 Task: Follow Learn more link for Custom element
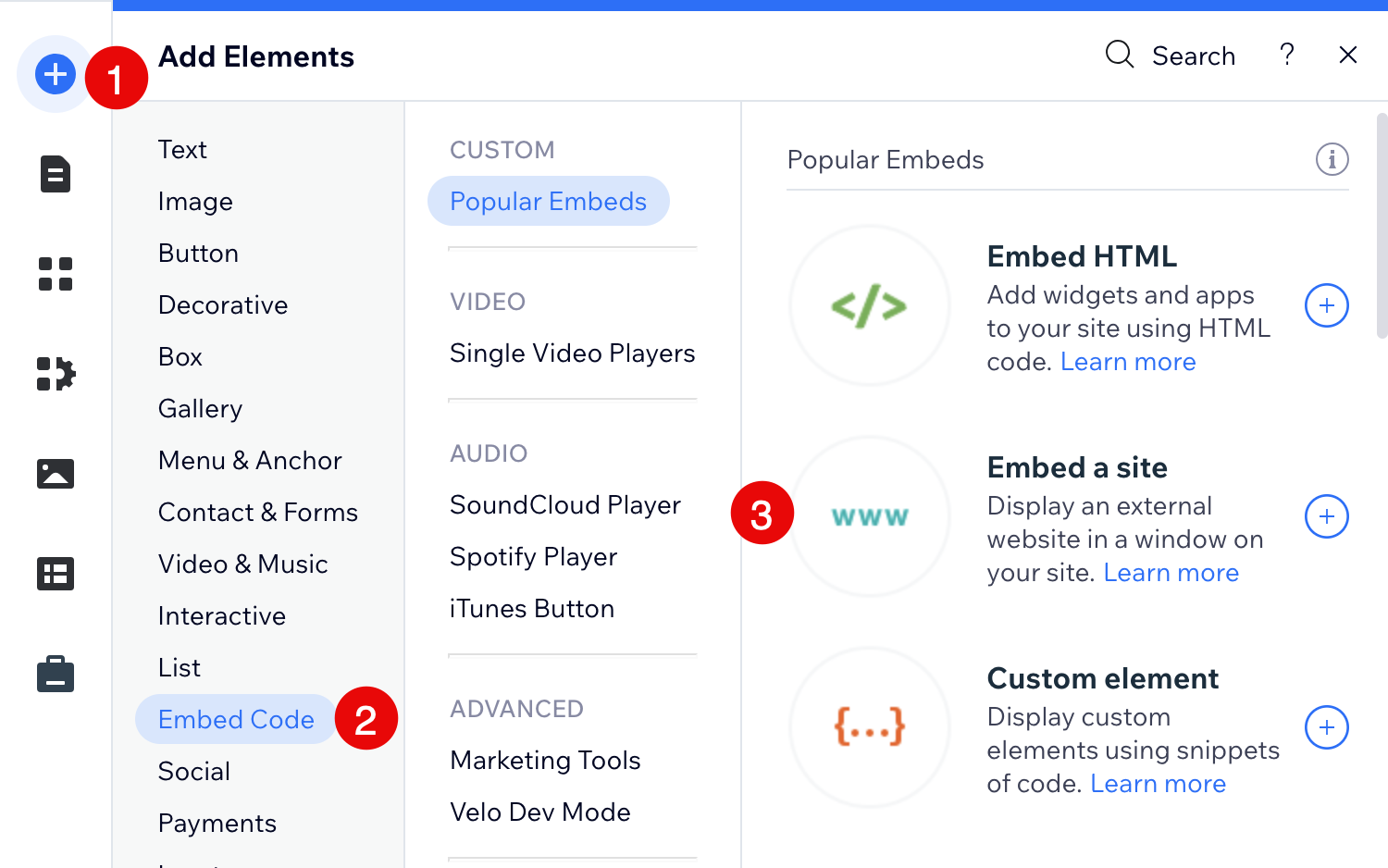(x=1159, y=783)
